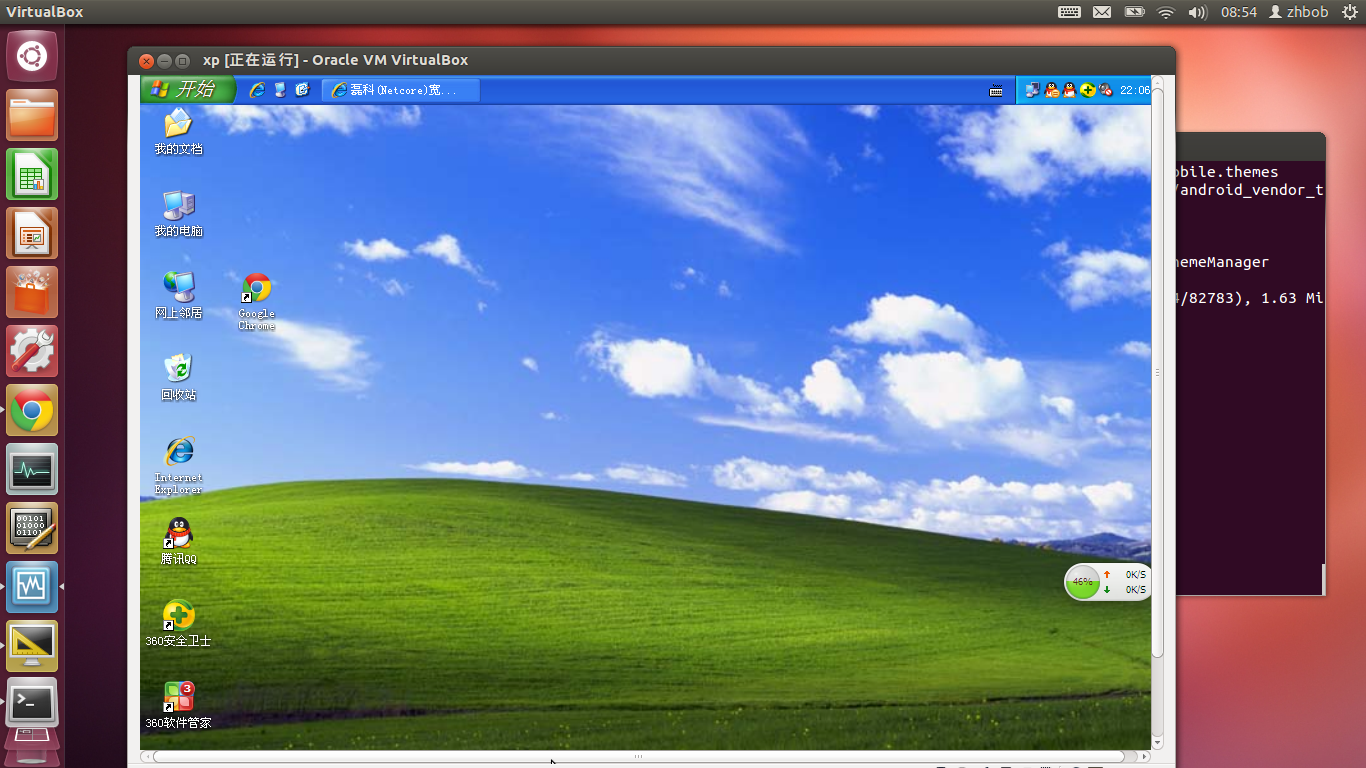
Task: Click the VirtualBox window title bar text
Action: pos(335,60)
